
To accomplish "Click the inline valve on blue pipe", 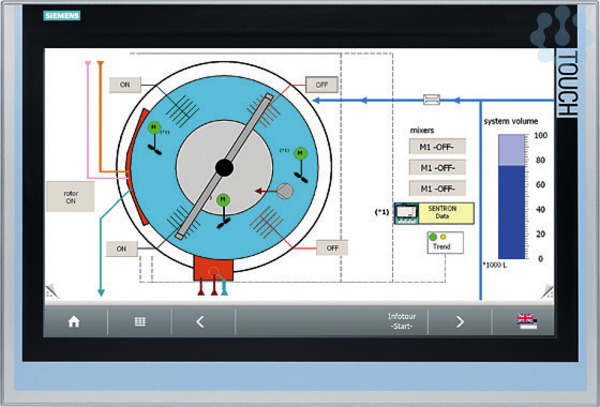I will [x=433, y=100].
